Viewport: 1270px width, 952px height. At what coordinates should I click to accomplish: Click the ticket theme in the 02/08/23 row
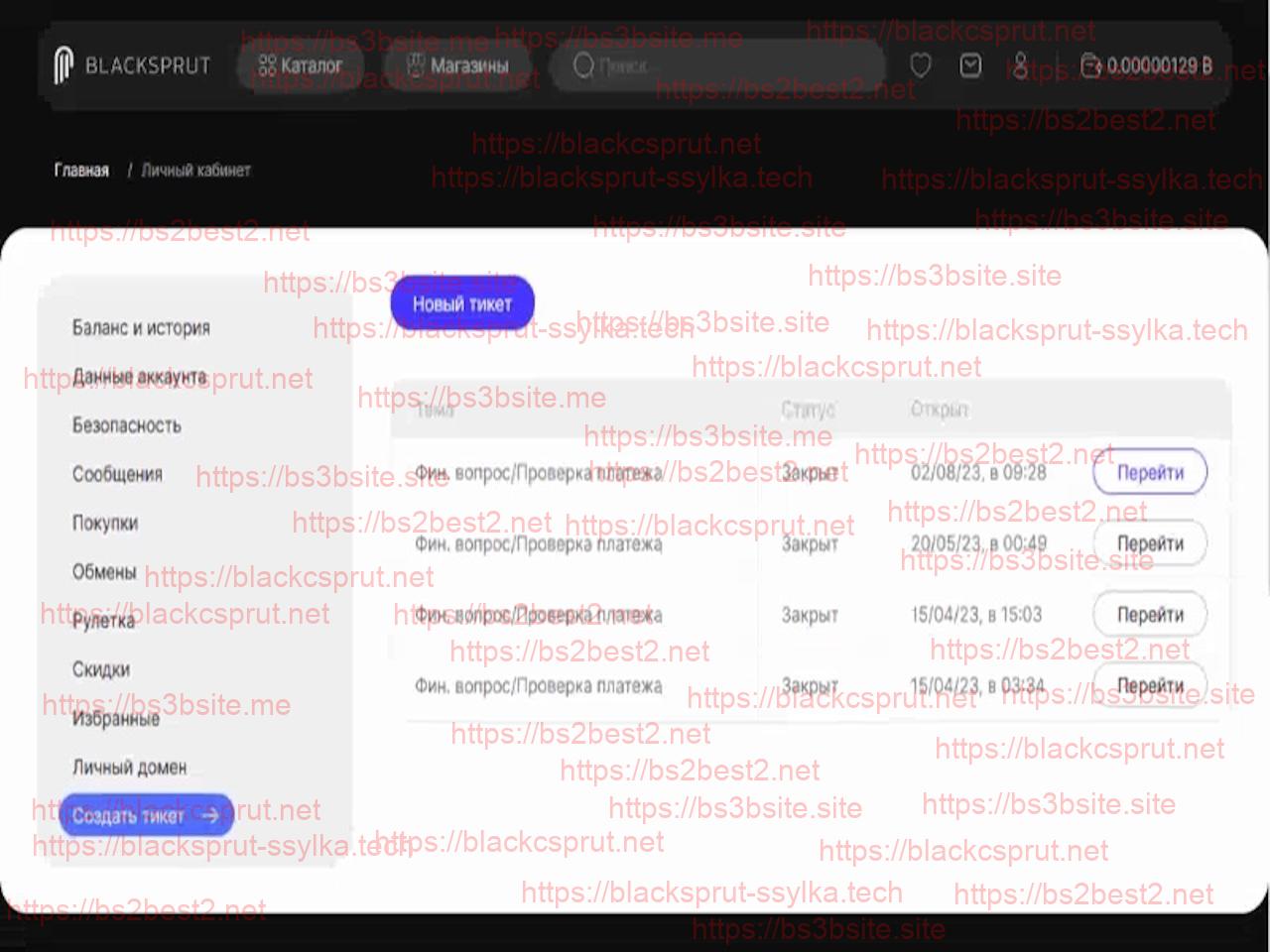click(538, 472)
